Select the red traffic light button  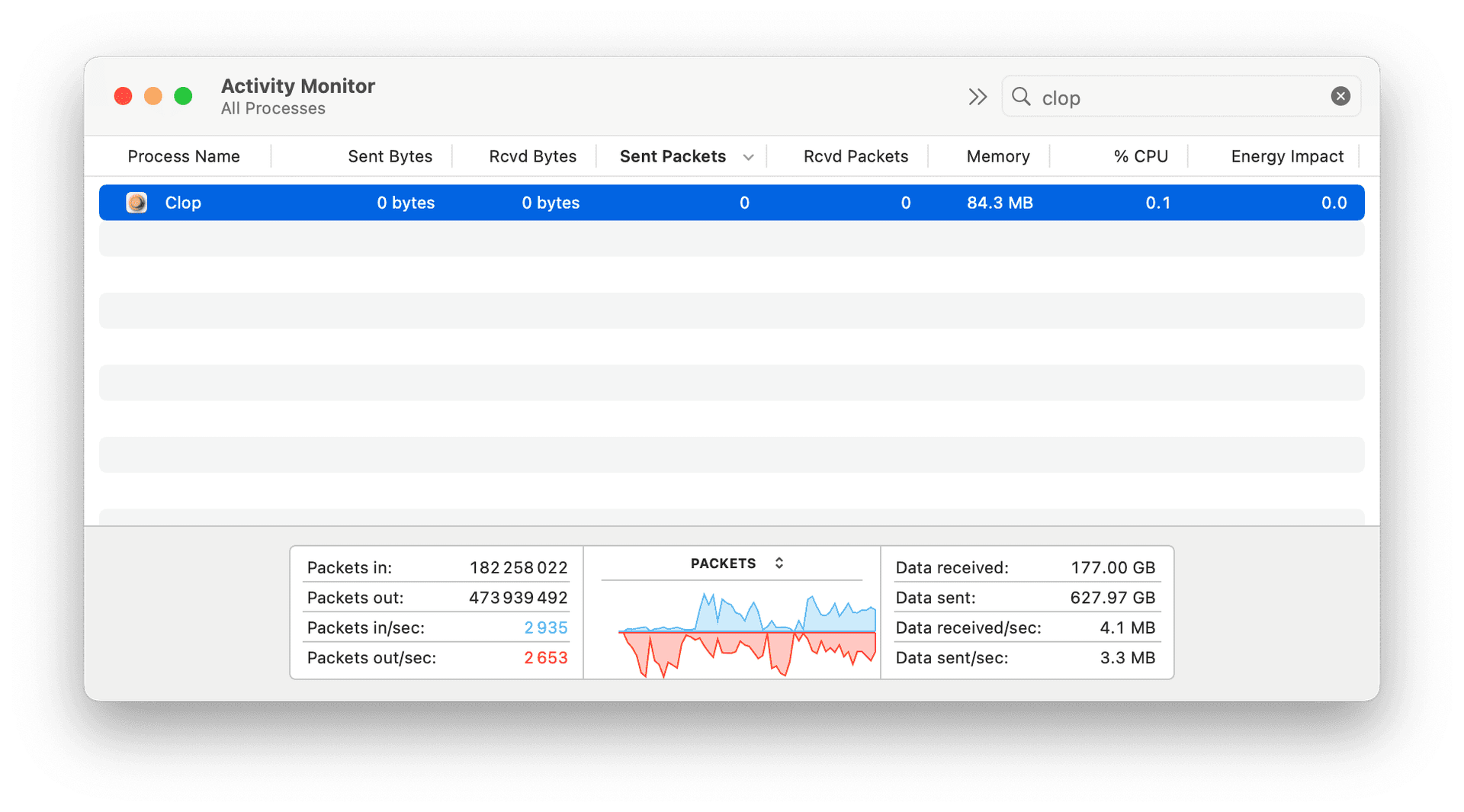[123, 95]
